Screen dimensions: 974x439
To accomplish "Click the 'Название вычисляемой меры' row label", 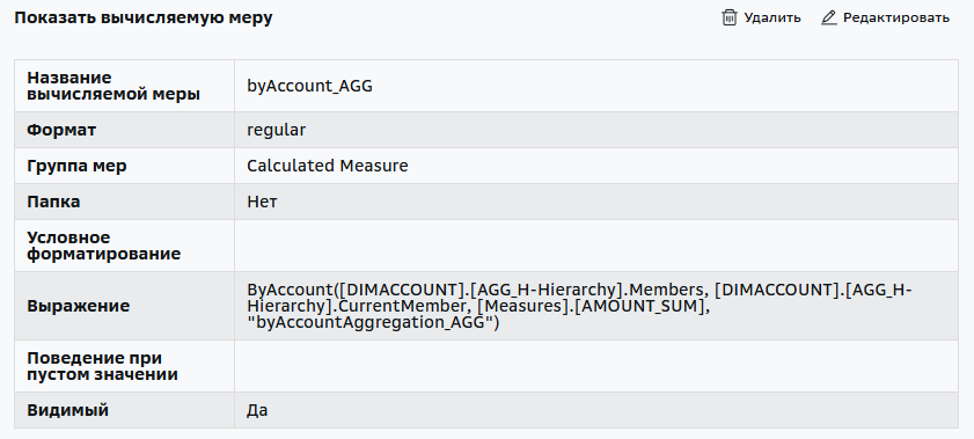I will (x=114, y=86).
